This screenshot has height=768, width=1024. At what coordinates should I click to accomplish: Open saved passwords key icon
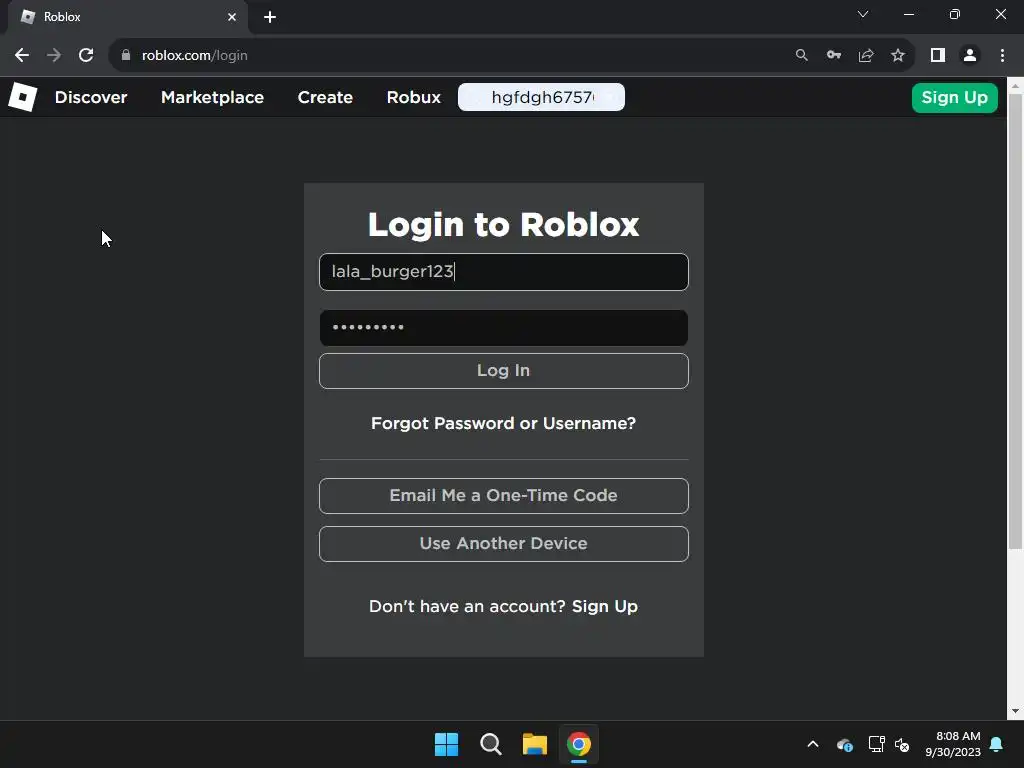point(834,56)
